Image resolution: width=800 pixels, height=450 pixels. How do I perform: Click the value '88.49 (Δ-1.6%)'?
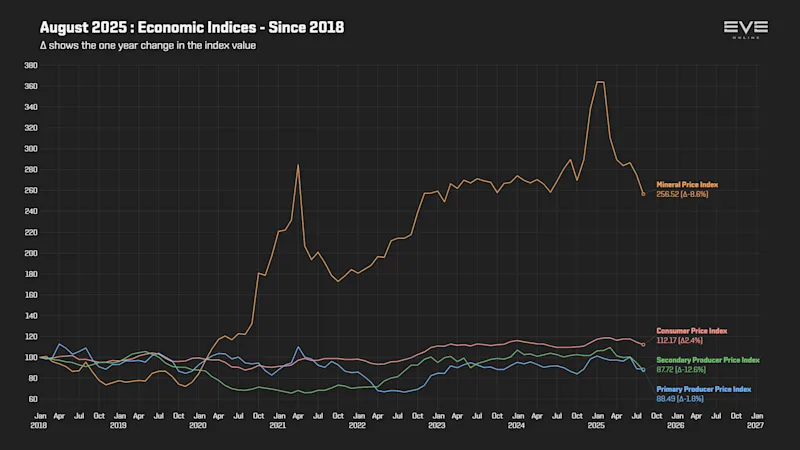[x=680, y=399]
